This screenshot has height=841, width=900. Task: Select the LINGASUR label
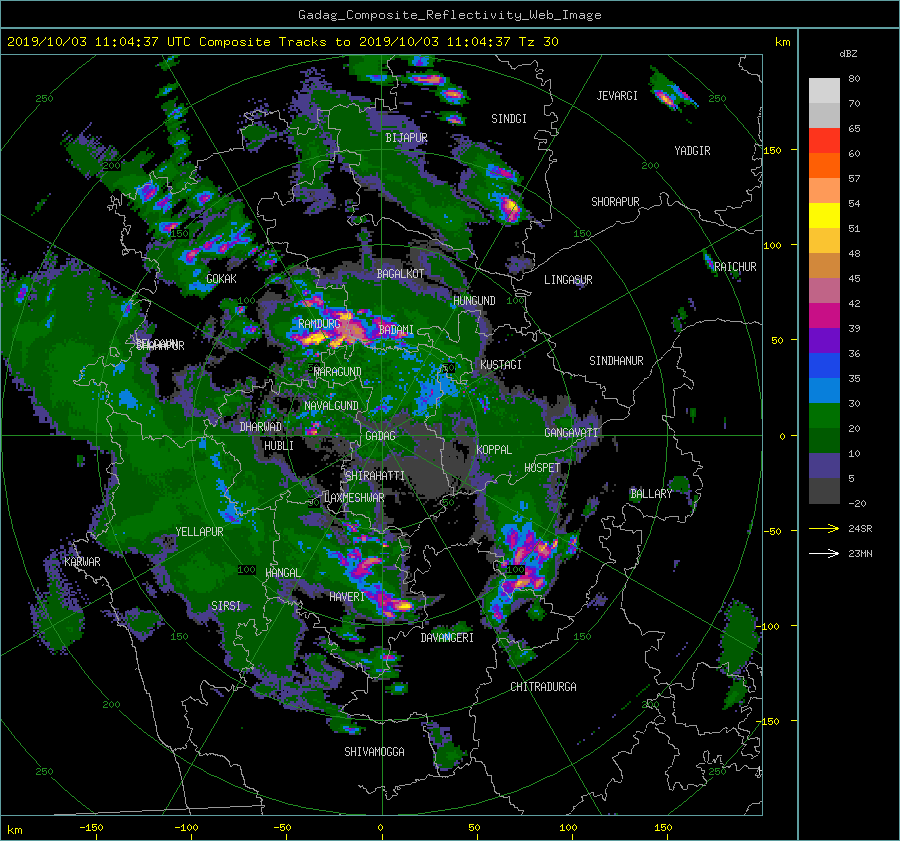tap(568, 280)
